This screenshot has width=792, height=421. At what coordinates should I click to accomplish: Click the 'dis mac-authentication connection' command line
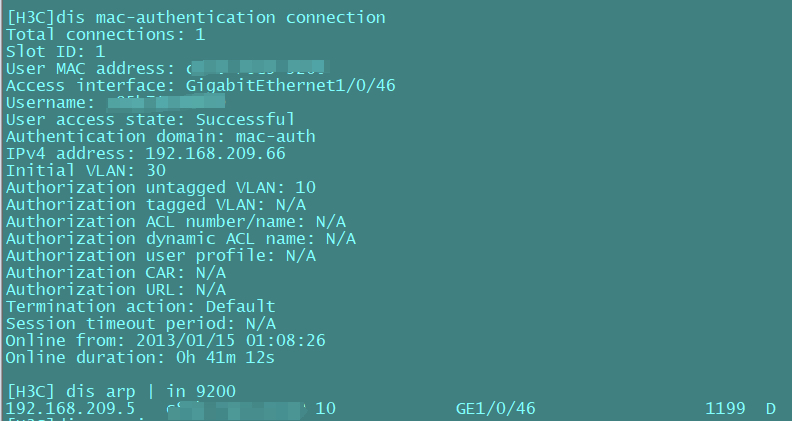195,18
